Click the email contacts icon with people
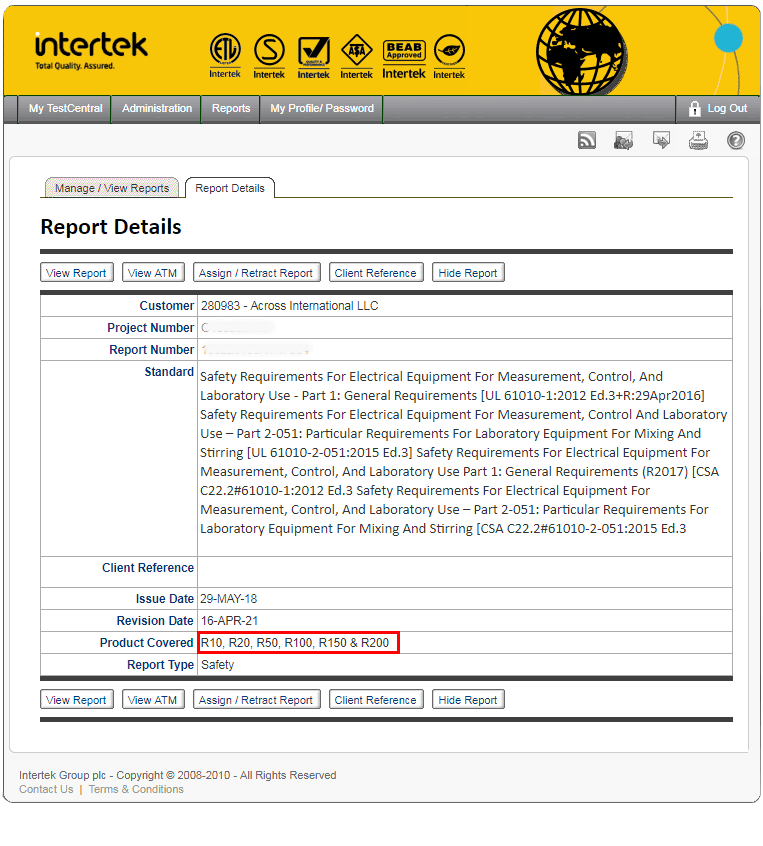Viewport: 763px width, 846px height. [x=623, y=141]
